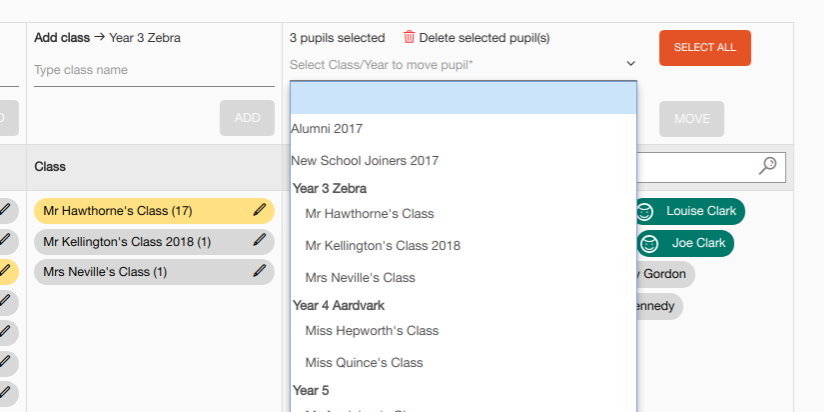This screenshot has height=412, width=824.
Task: Select the Gordon pupil chip
Action: coord(665,274)
